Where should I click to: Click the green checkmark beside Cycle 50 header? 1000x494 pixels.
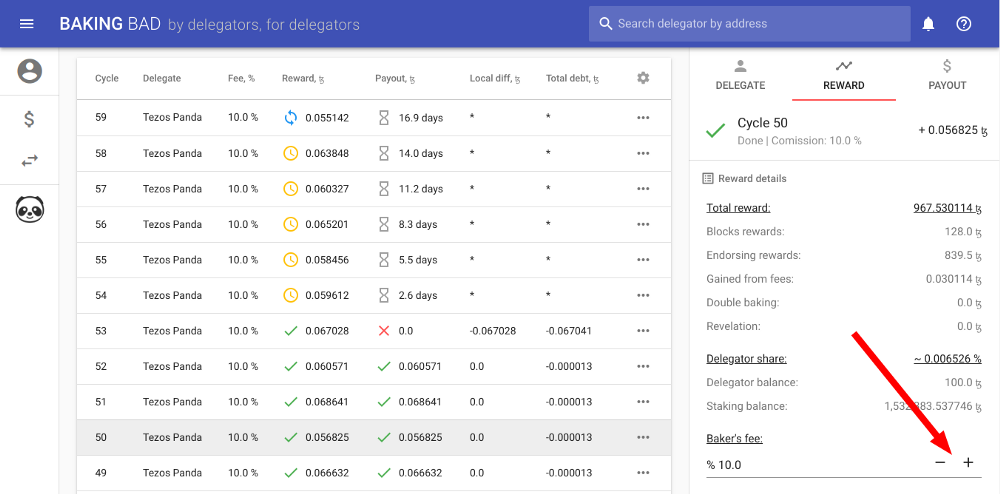click(716, 131)
